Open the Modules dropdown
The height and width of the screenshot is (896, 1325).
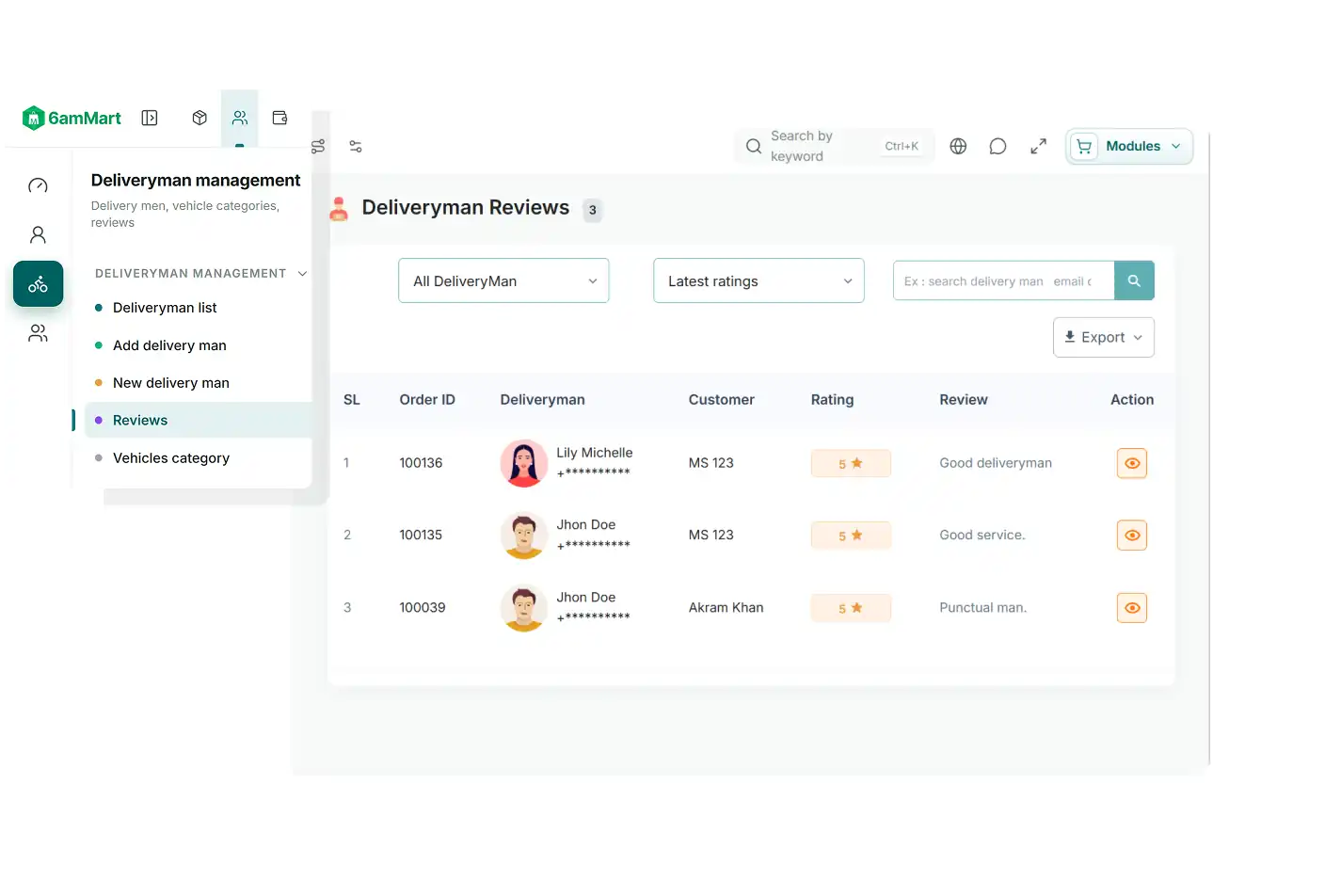pyautogui.click(x=1129, y=146)
